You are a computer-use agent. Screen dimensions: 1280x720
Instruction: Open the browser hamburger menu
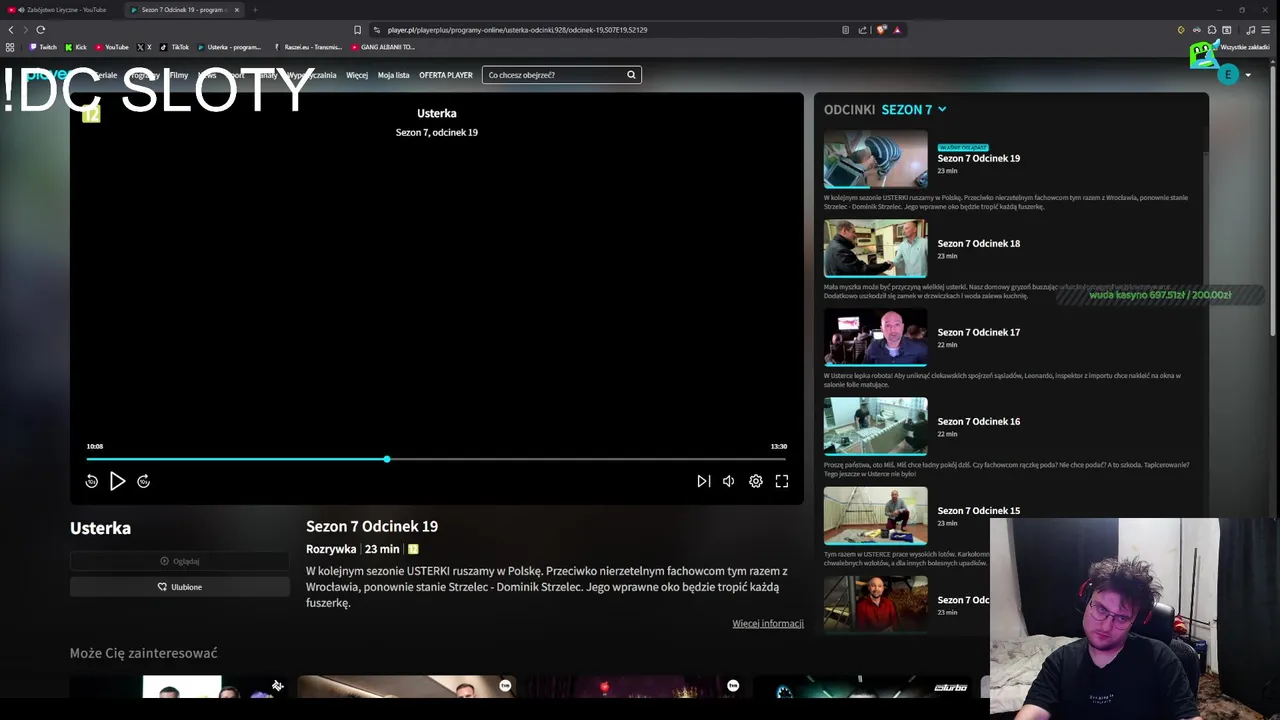[1266, 30]
